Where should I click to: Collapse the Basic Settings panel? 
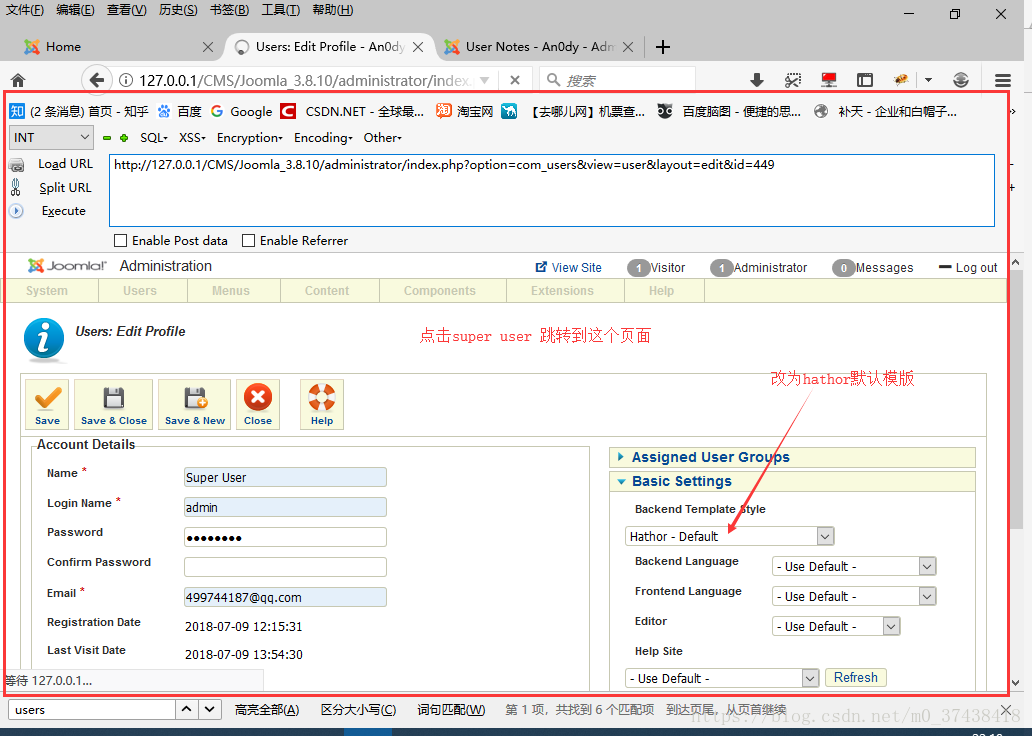point(792,481)
